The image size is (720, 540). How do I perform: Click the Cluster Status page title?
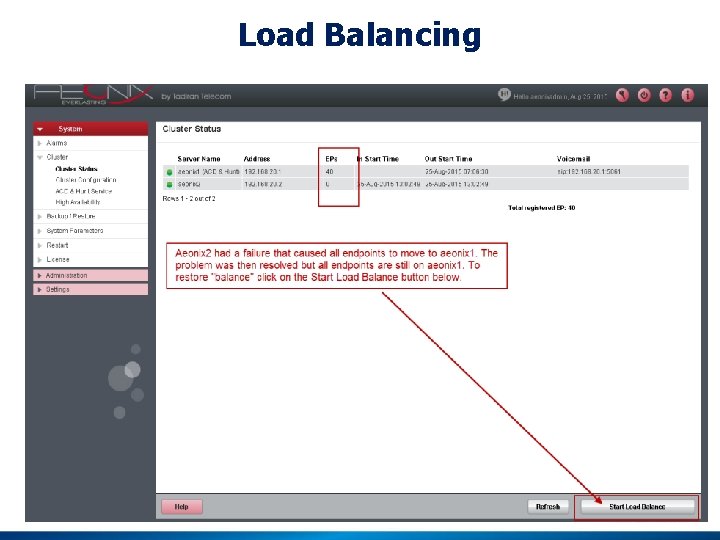click(191, 129)
